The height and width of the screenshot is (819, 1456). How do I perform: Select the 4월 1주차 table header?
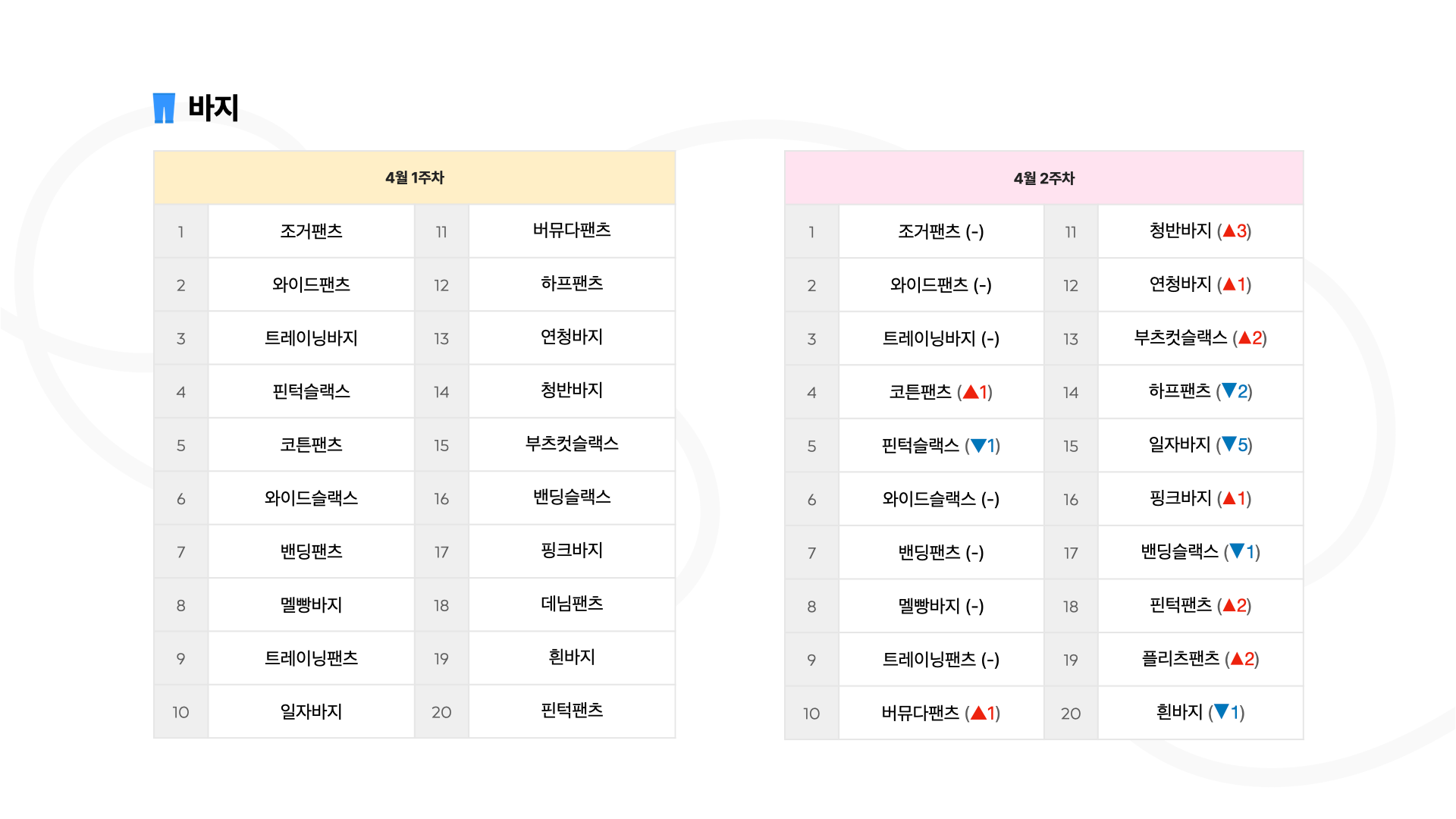coord(415,177)
